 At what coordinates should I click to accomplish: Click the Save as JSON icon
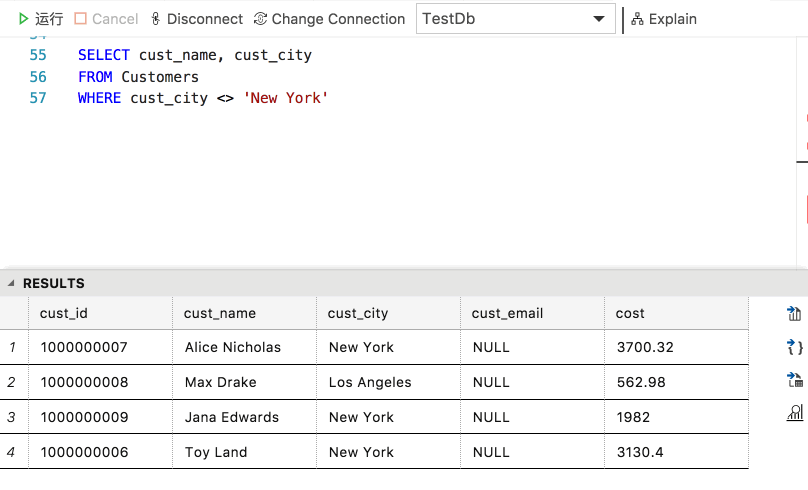click(x=794, y=346)
